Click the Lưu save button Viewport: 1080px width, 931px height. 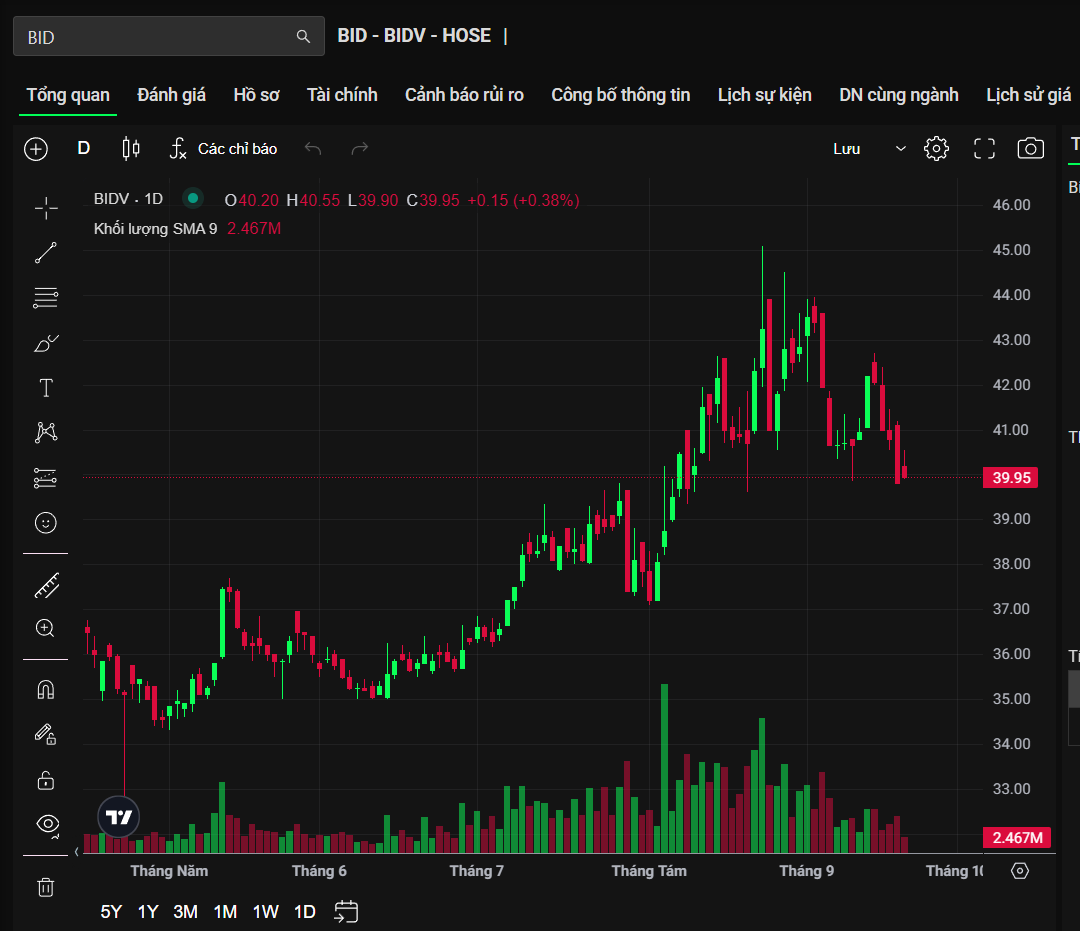tap(847, 149)
